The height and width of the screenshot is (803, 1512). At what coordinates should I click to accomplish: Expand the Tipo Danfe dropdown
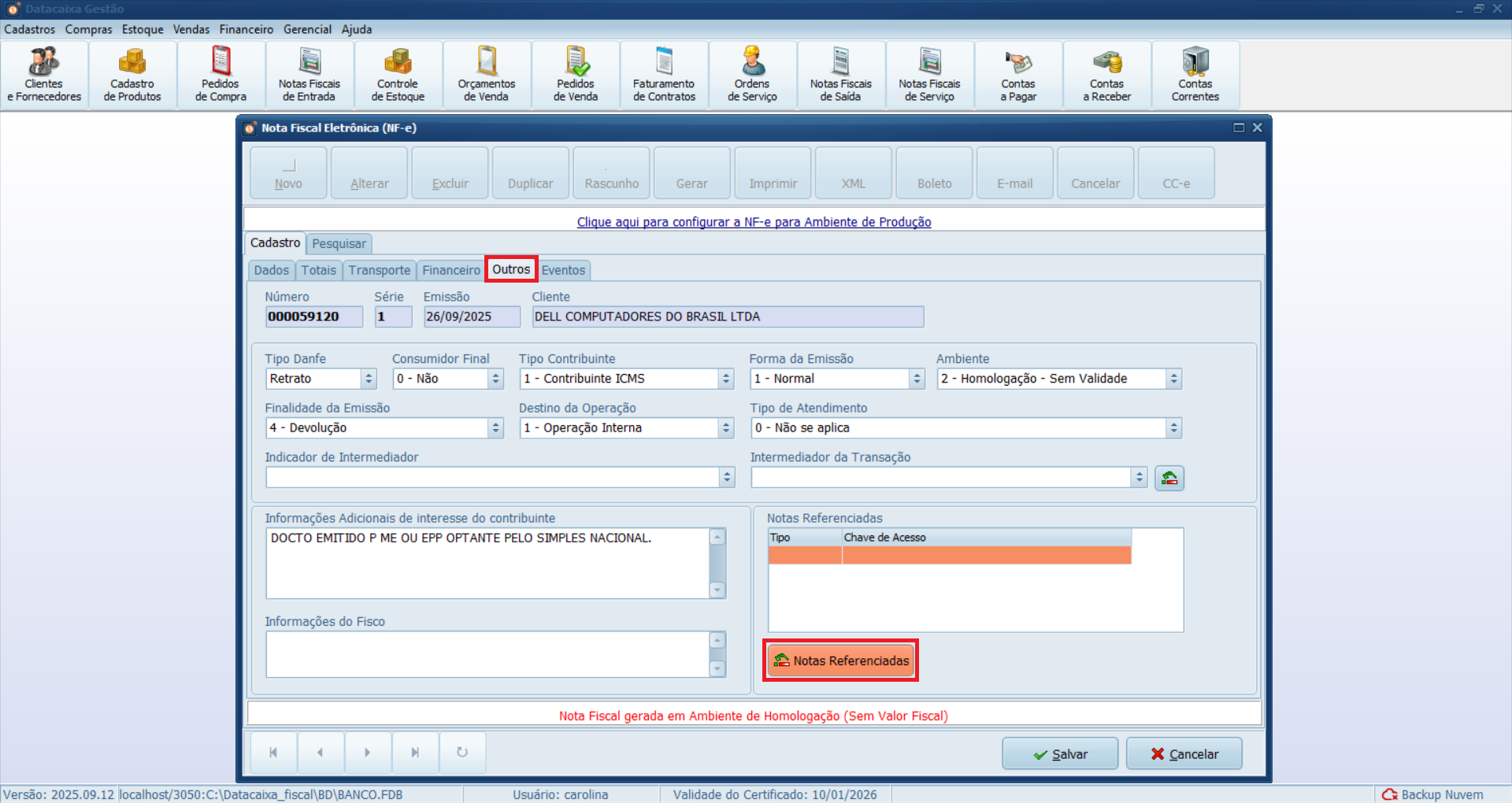pos(369,379)
